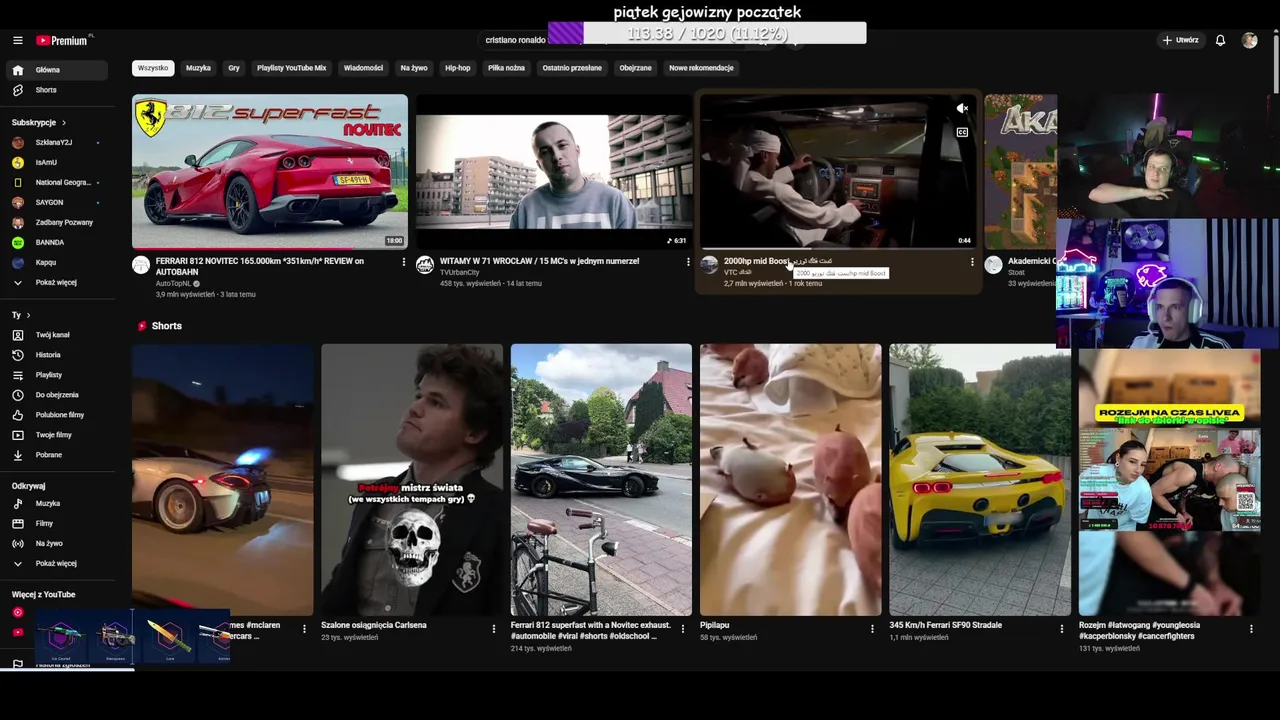
Task: Open the WITAMY W 71 WROCŁAW thumbnail
Action: 554,171
